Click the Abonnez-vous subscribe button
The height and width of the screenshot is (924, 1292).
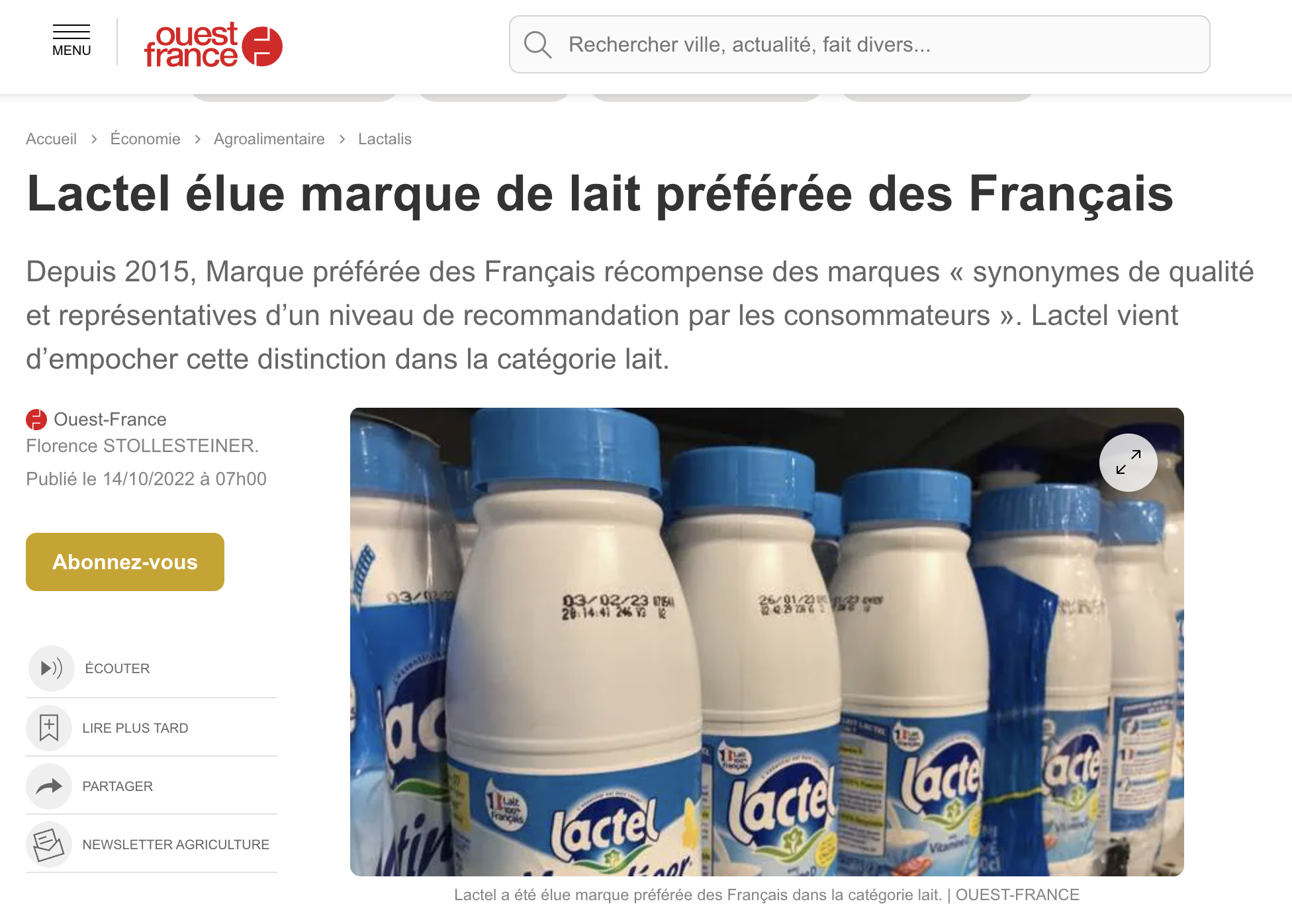click(125, 562)
